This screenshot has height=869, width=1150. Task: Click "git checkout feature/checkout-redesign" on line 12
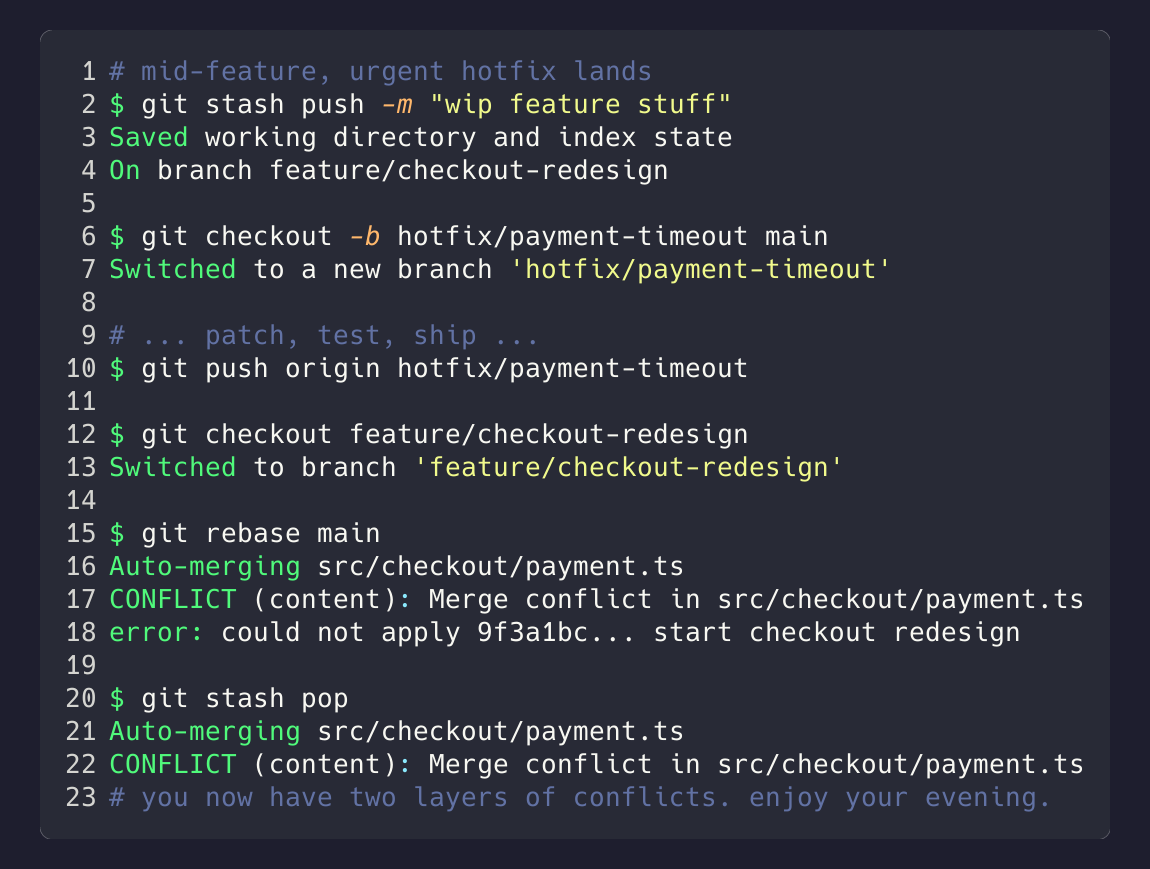coord(444,435)
